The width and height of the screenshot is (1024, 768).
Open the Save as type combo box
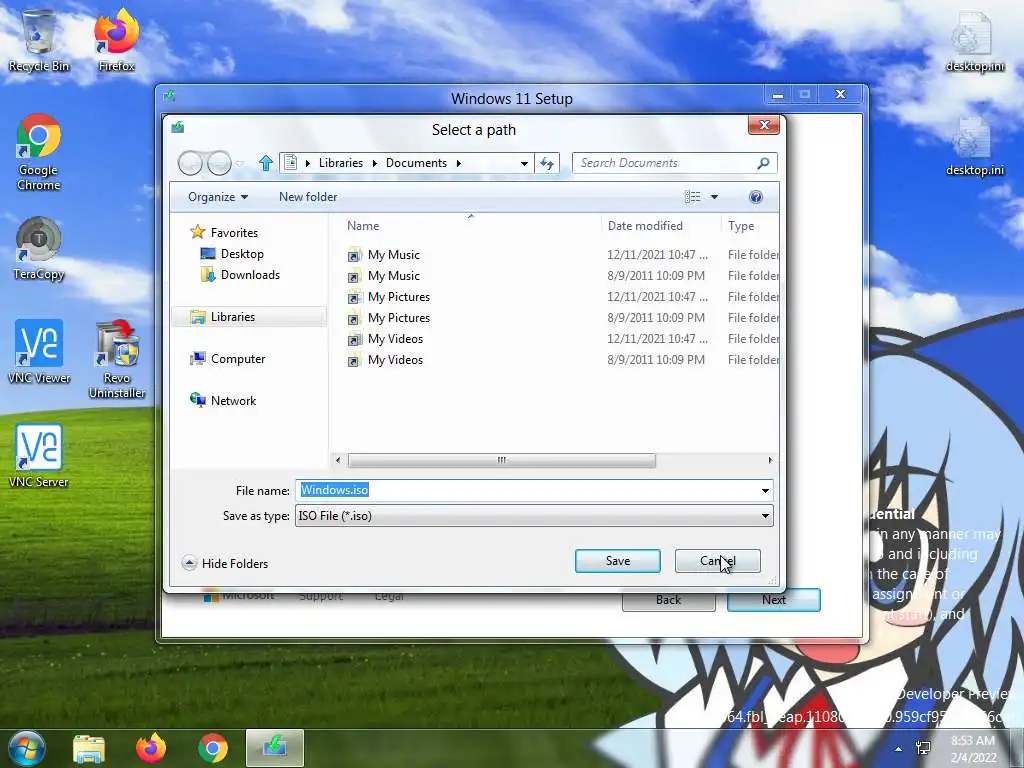tap(534, 516)
